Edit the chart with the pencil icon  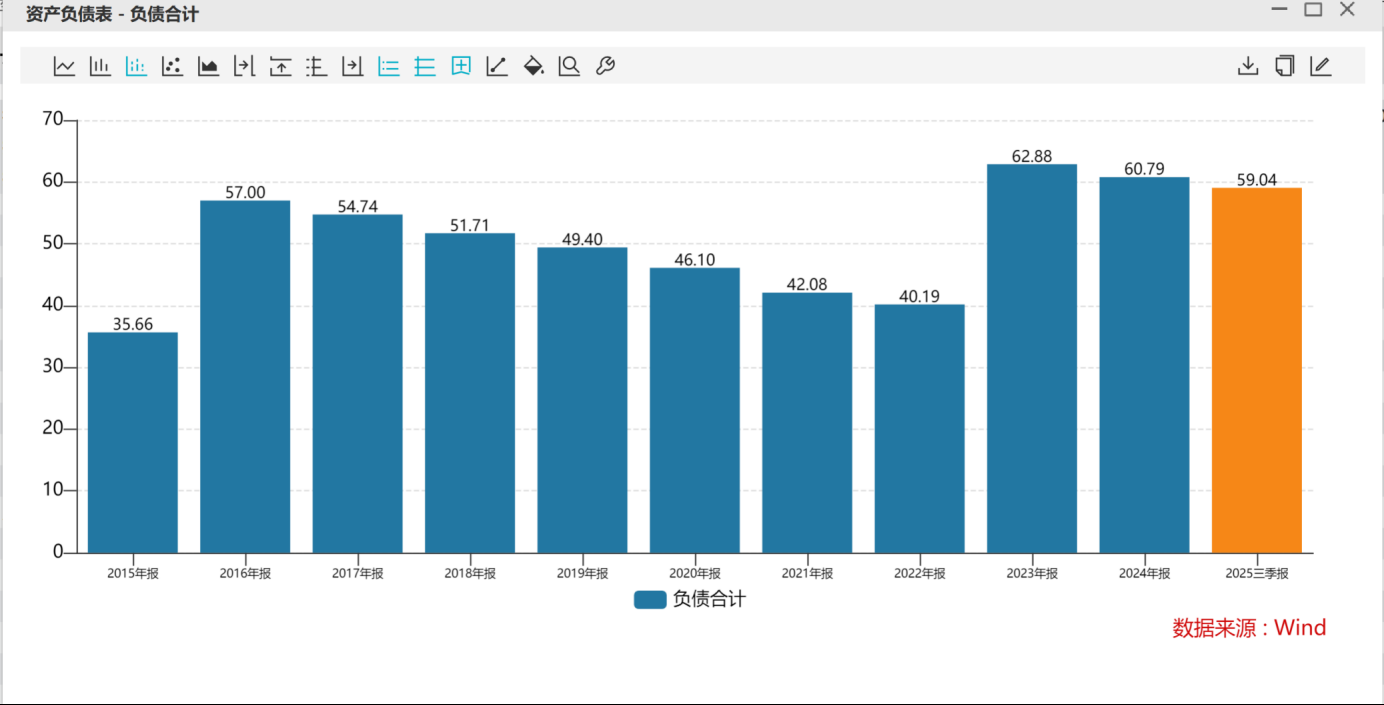[x=1320, y=66]
